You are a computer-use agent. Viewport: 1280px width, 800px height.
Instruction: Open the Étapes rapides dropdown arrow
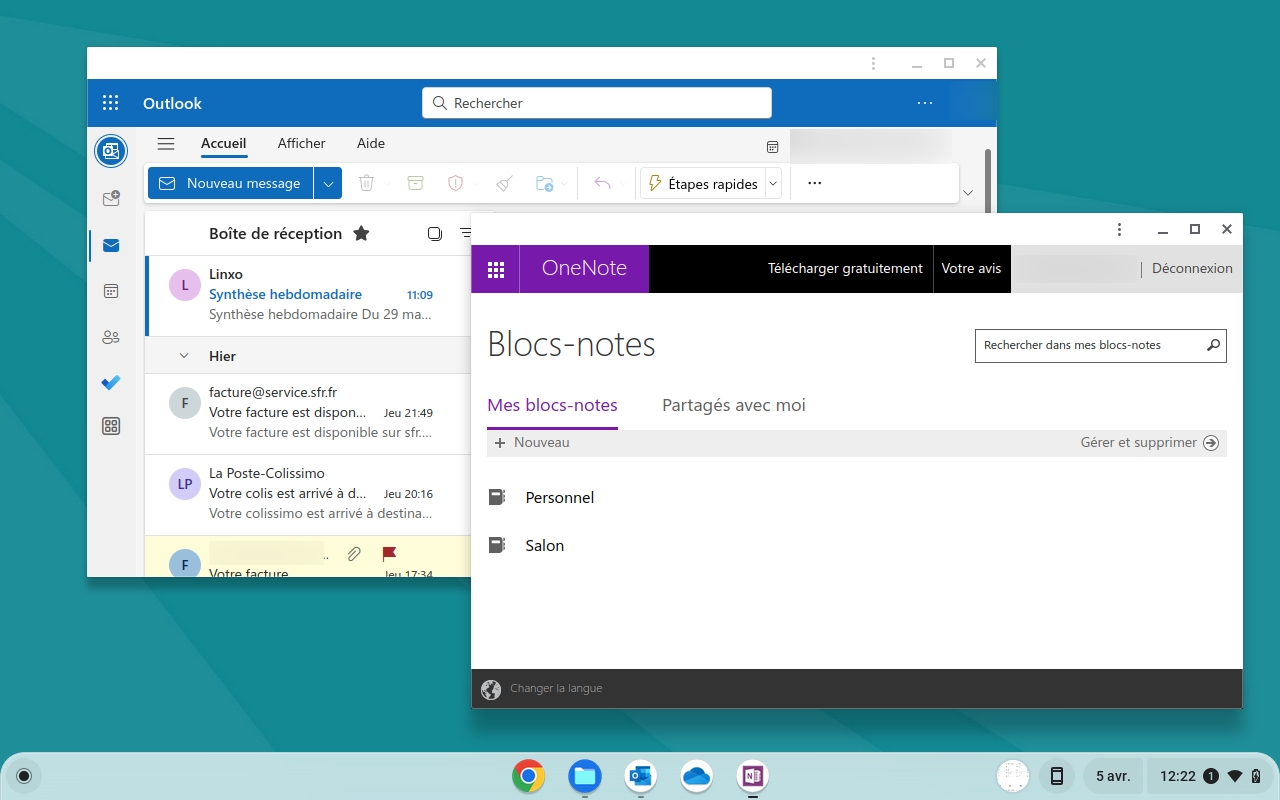[x=773, y=183]
